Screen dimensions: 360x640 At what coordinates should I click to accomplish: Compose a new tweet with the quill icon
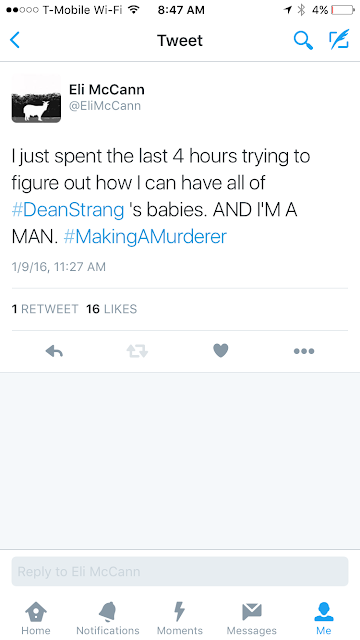click(339, 40)
